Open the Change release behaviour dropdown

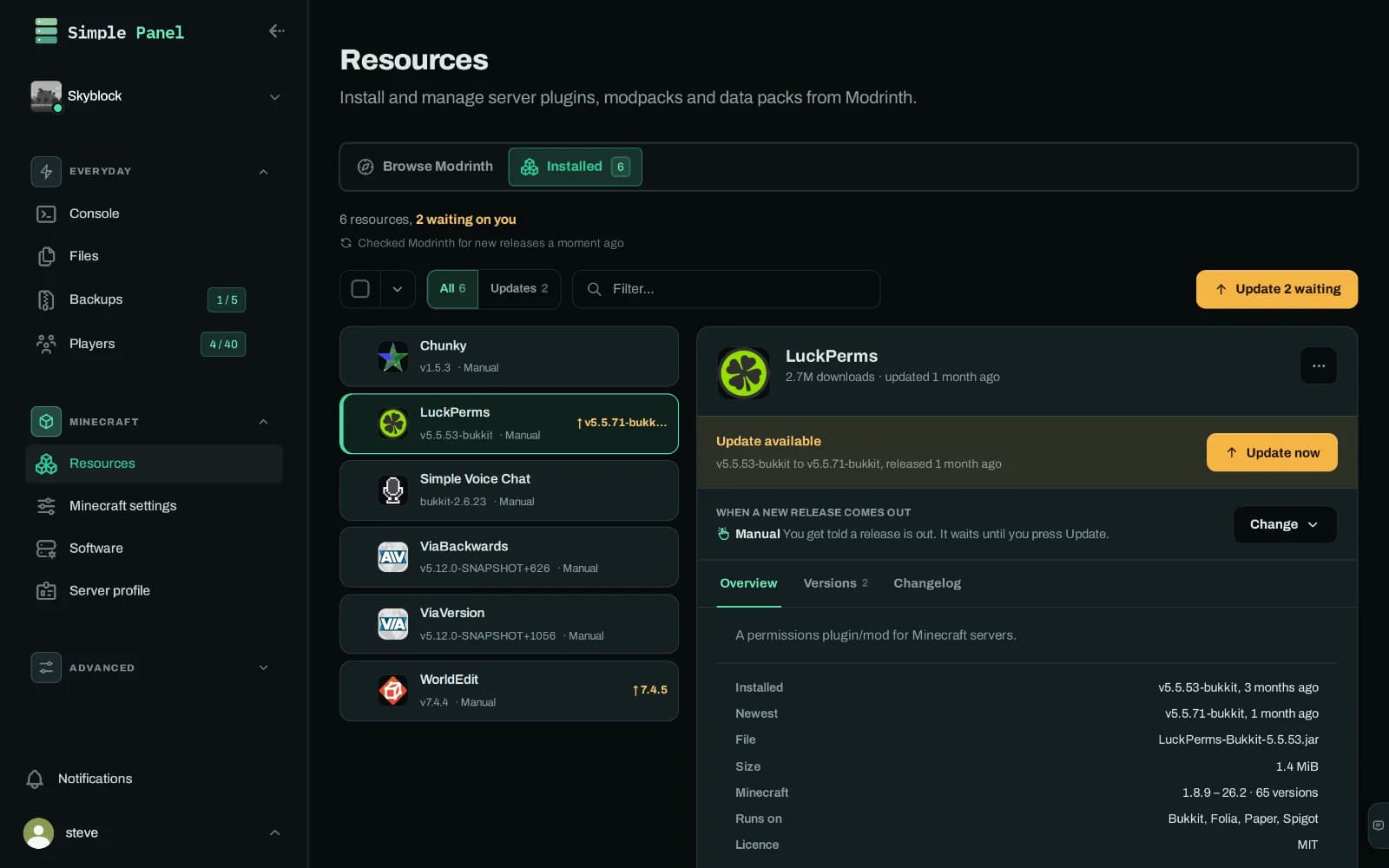1285,524
